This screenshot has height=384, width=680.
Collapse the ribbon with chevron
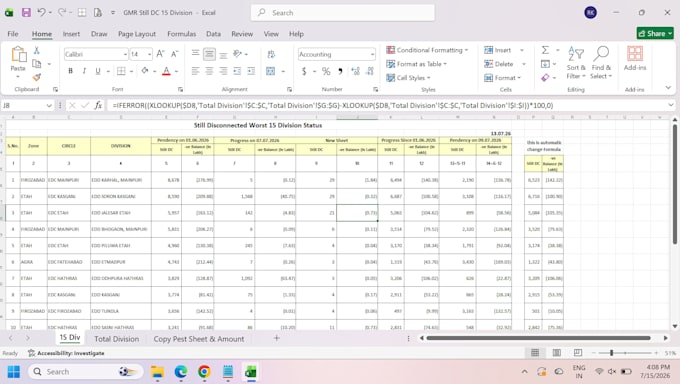668,88
